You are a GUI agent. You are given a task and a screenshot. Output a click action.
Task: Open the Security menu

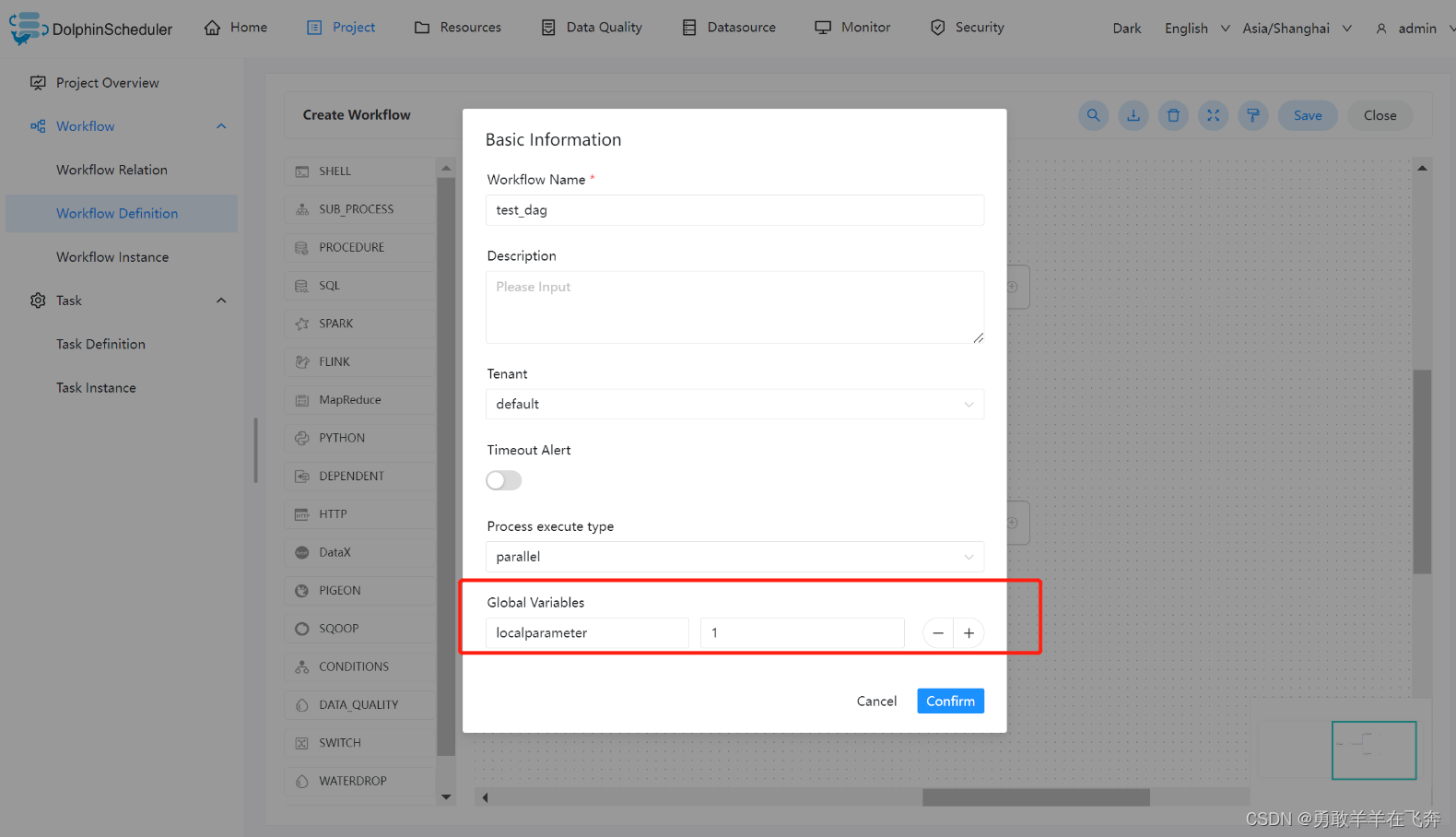(x=967, y=28)
